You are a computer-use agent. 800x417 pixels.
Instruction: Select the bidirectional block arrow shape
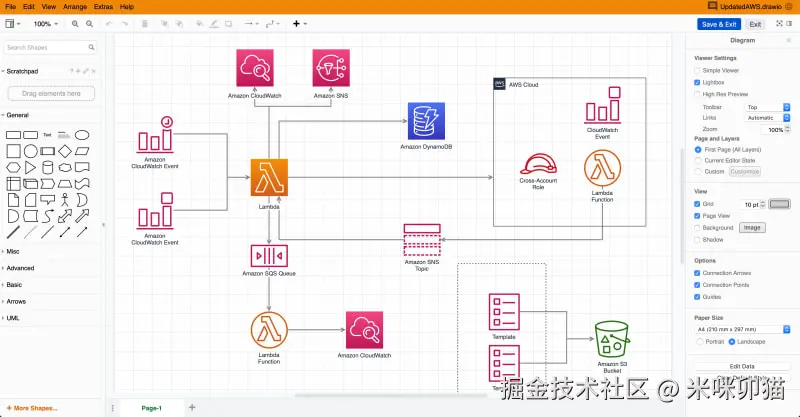(65, 216)
